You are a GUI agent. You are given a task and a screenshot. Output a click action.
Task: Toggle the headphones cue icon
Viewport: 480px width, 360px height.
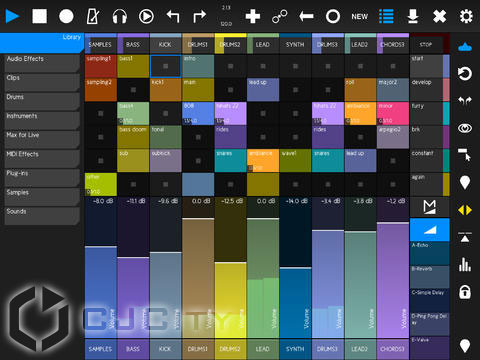119,16
